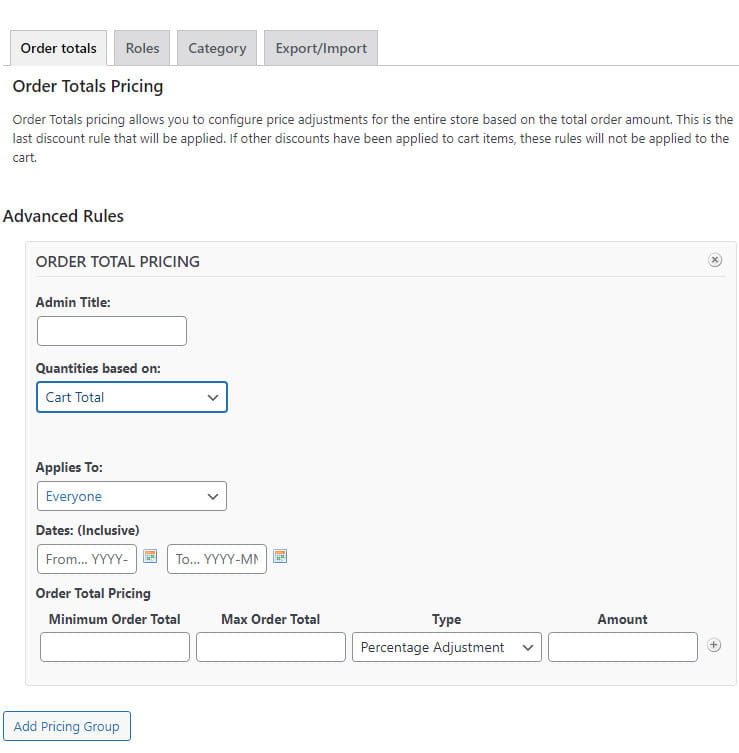Open the Applies To Everyone dropdown
Screen dimensions: 739x753
click(132, 496)
